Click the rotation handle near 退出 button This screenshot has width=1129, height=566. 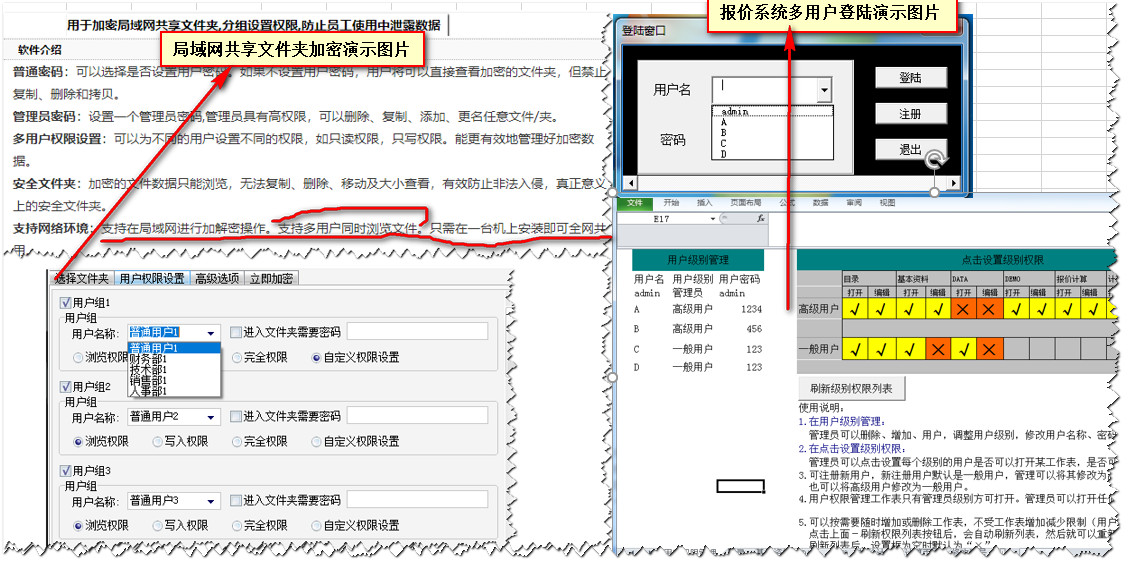934,159
